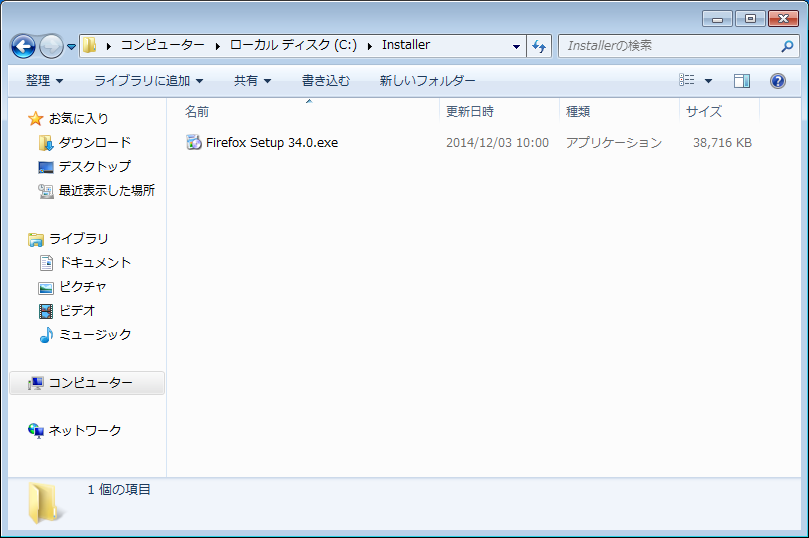Click 書き込む toolbar button
The height and width of the screenshot is (538, 809).
pyautogui.click(x=326, y=81)
